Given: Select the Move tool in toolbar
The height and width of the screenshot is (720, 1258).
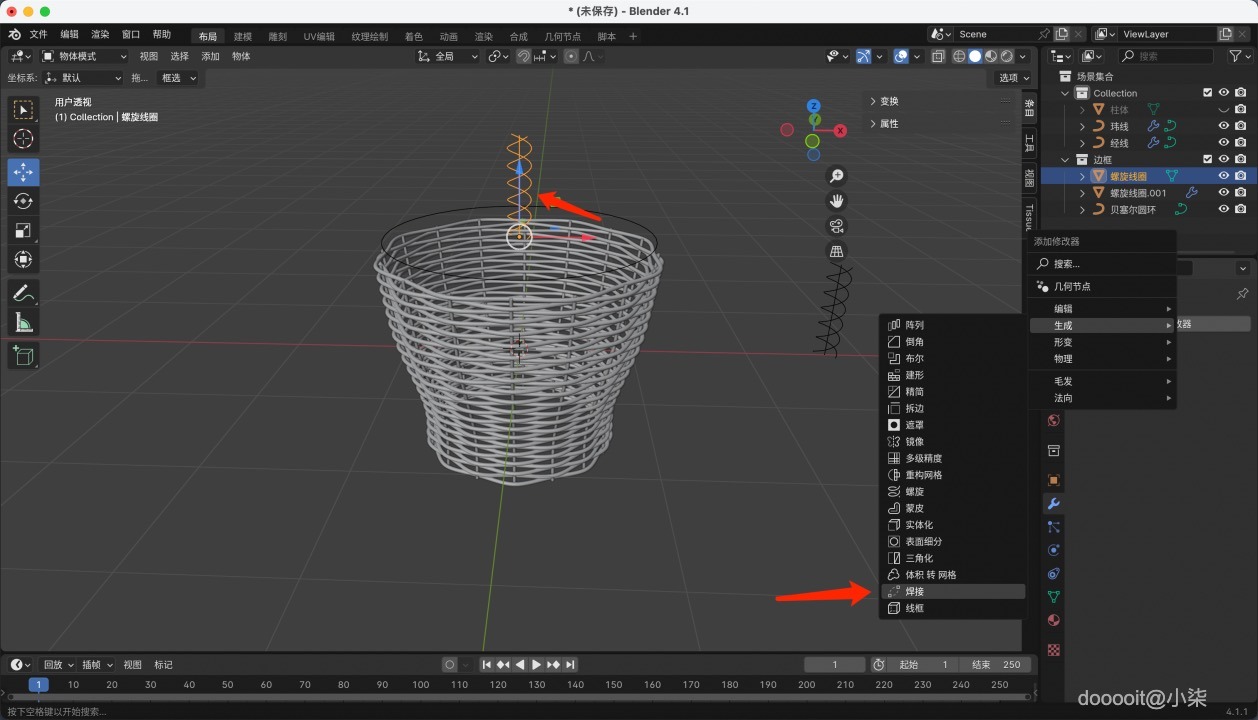Looking at the screenshot, I should (x=23, y=172).
